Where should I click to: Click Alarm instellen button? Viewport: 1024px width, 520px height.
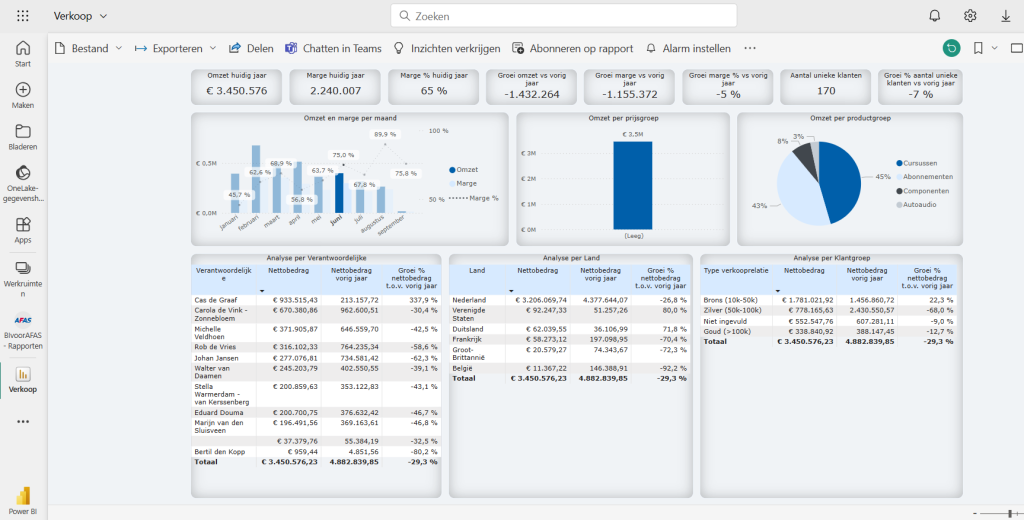(x=688, y=48)
